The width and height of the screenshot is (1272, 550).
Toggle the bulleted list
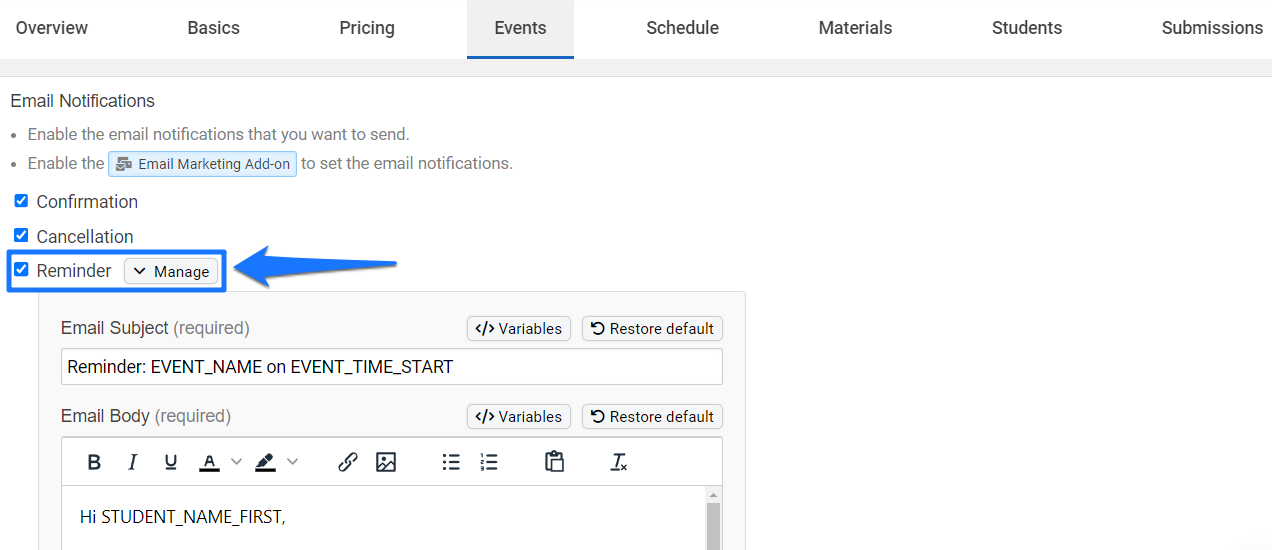coord(451,462)
